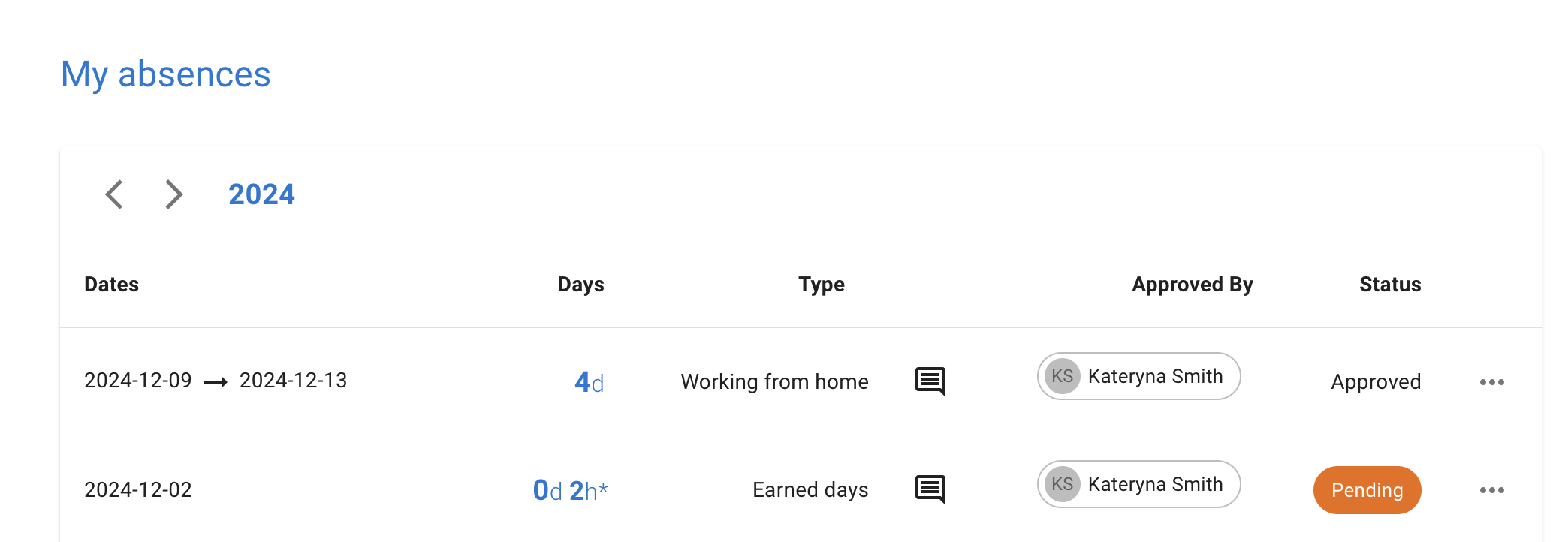Click the KS avatar on the Pending row
Image resolution: width=1568 pixels, height=542 pixels.
tap(1063, 484)
